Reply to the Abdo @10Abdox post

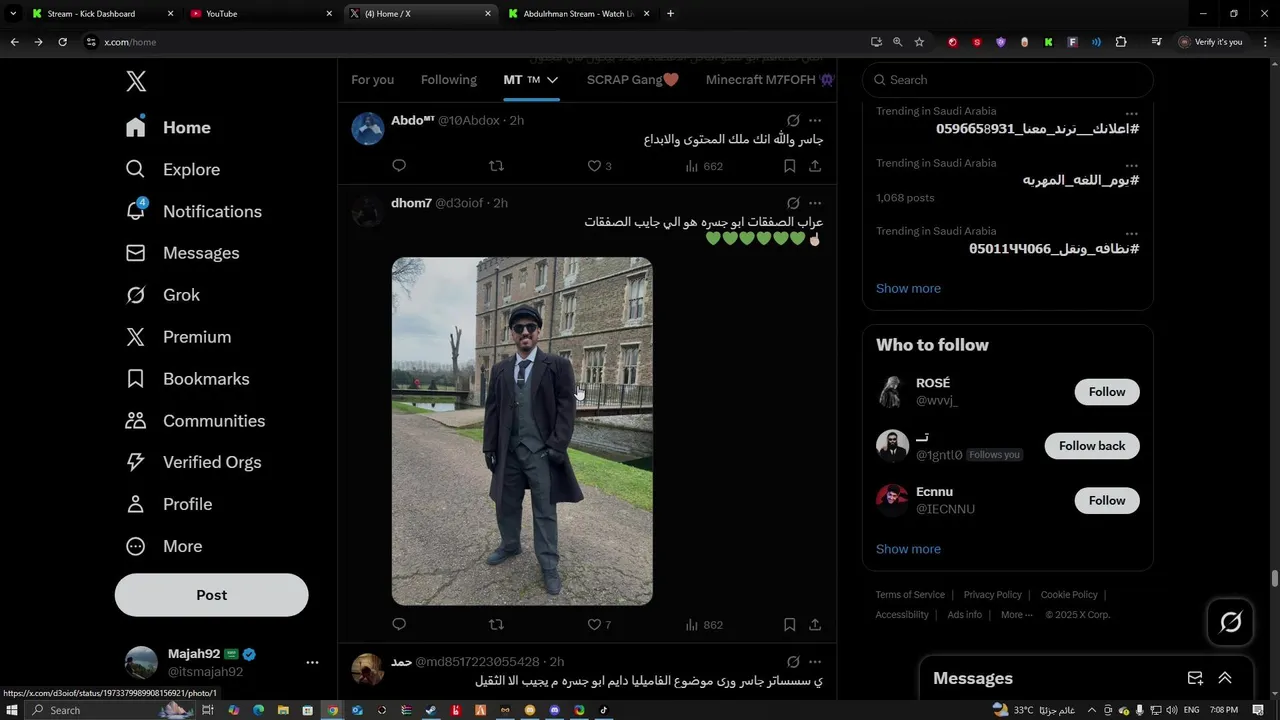tap(399, 166)
